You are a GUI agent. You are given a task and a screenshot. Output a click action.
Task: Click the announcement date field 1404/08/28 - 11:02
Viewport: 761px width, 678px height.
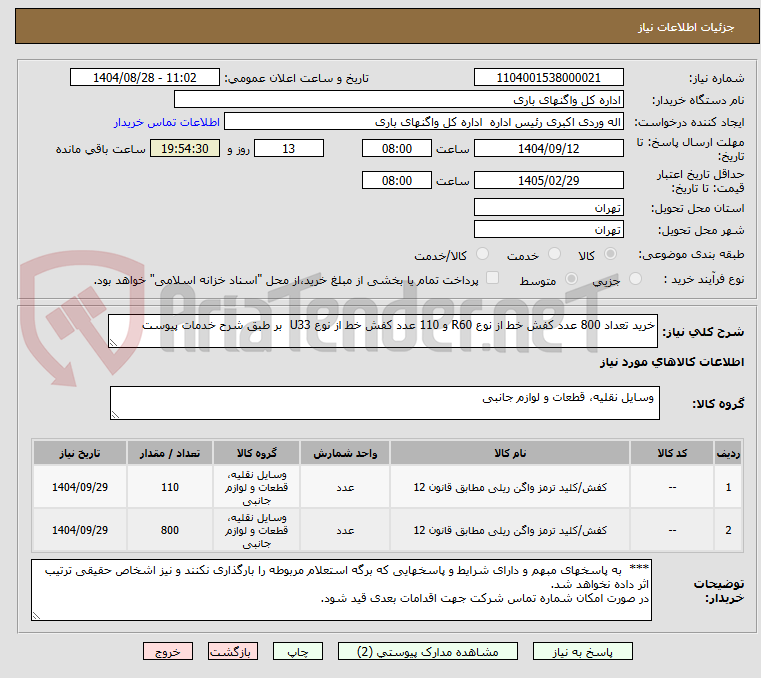[145, 77]
